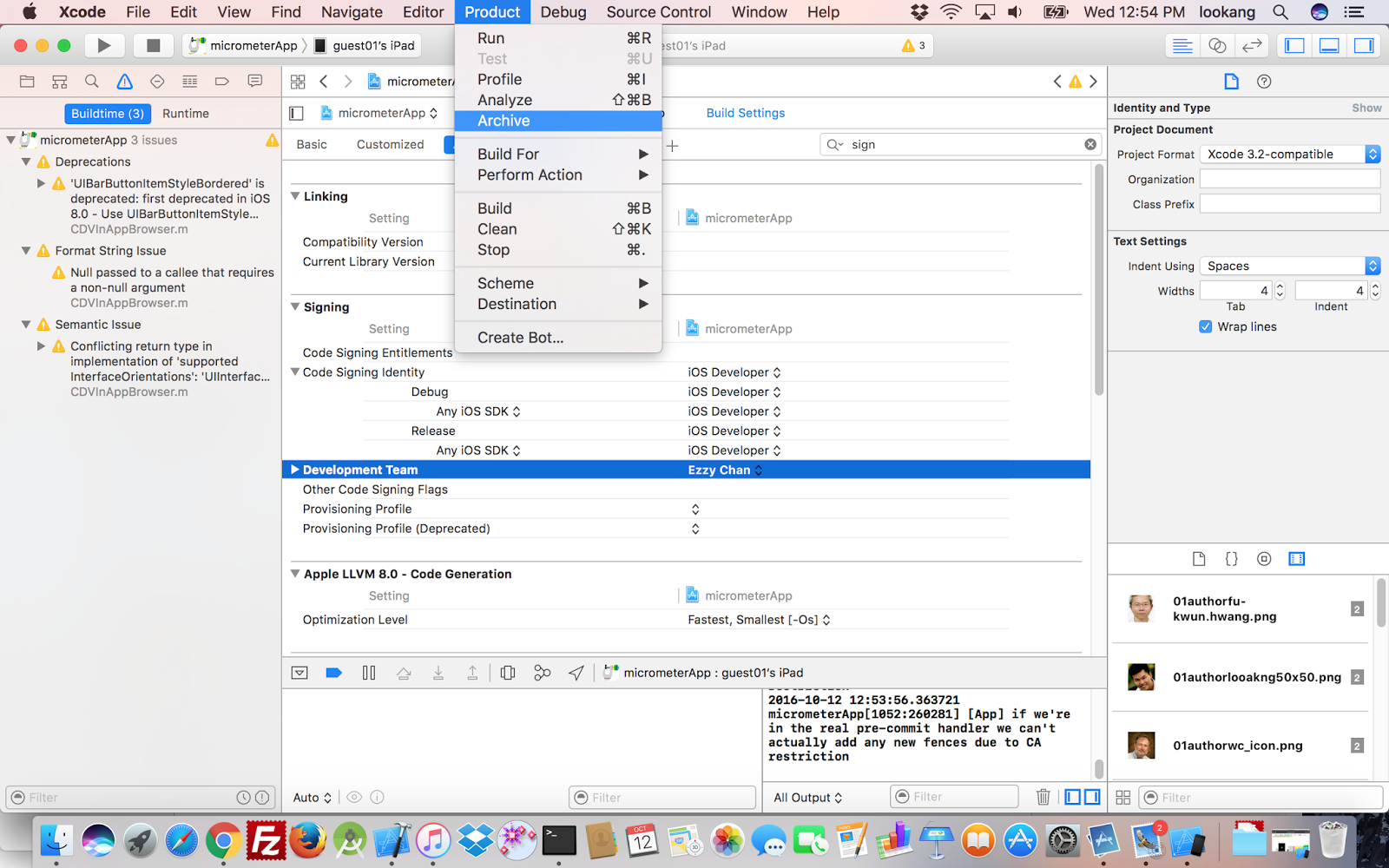Select the Issue navigator warning icon
This screenshot has width=1389, height=868.
(x=125, y=82)
